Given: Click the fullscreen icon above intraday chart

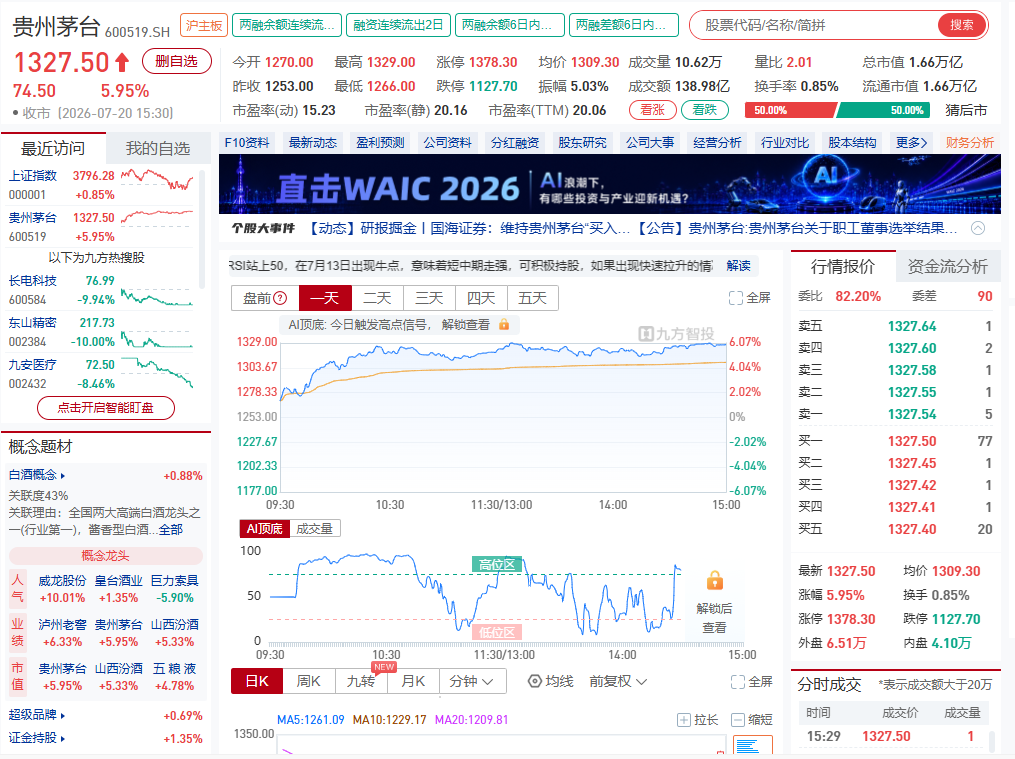Looking at the screenshot, I should click(735, 298).
